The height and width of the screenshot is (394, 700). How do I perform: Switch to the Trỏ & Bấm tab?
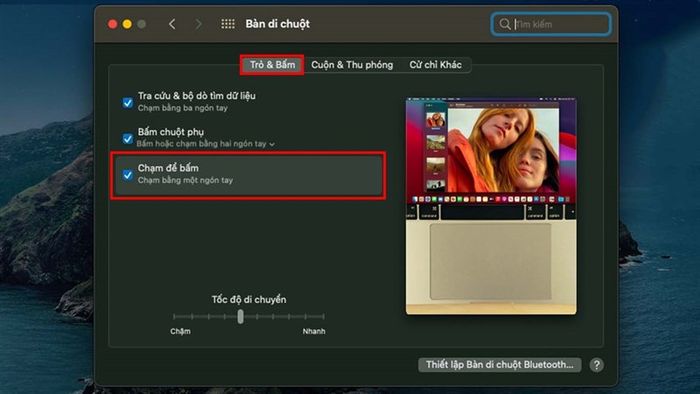(x=272, y=65)
